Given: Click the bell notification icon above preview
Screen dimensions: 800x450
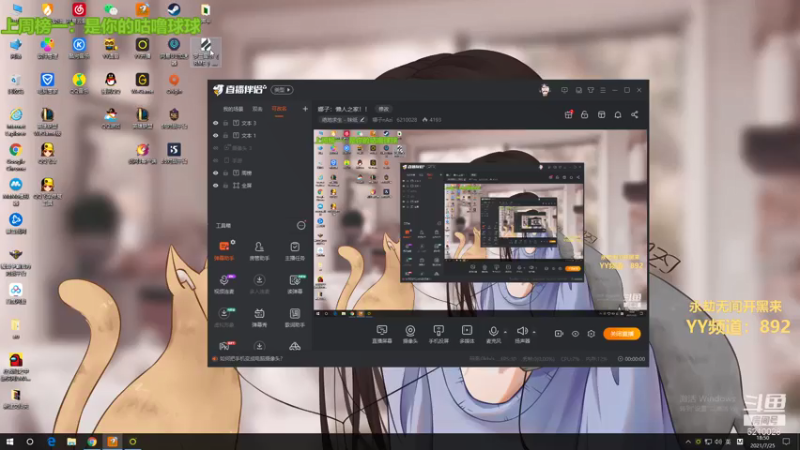Looking at the screenshot, I should point(618,115).
